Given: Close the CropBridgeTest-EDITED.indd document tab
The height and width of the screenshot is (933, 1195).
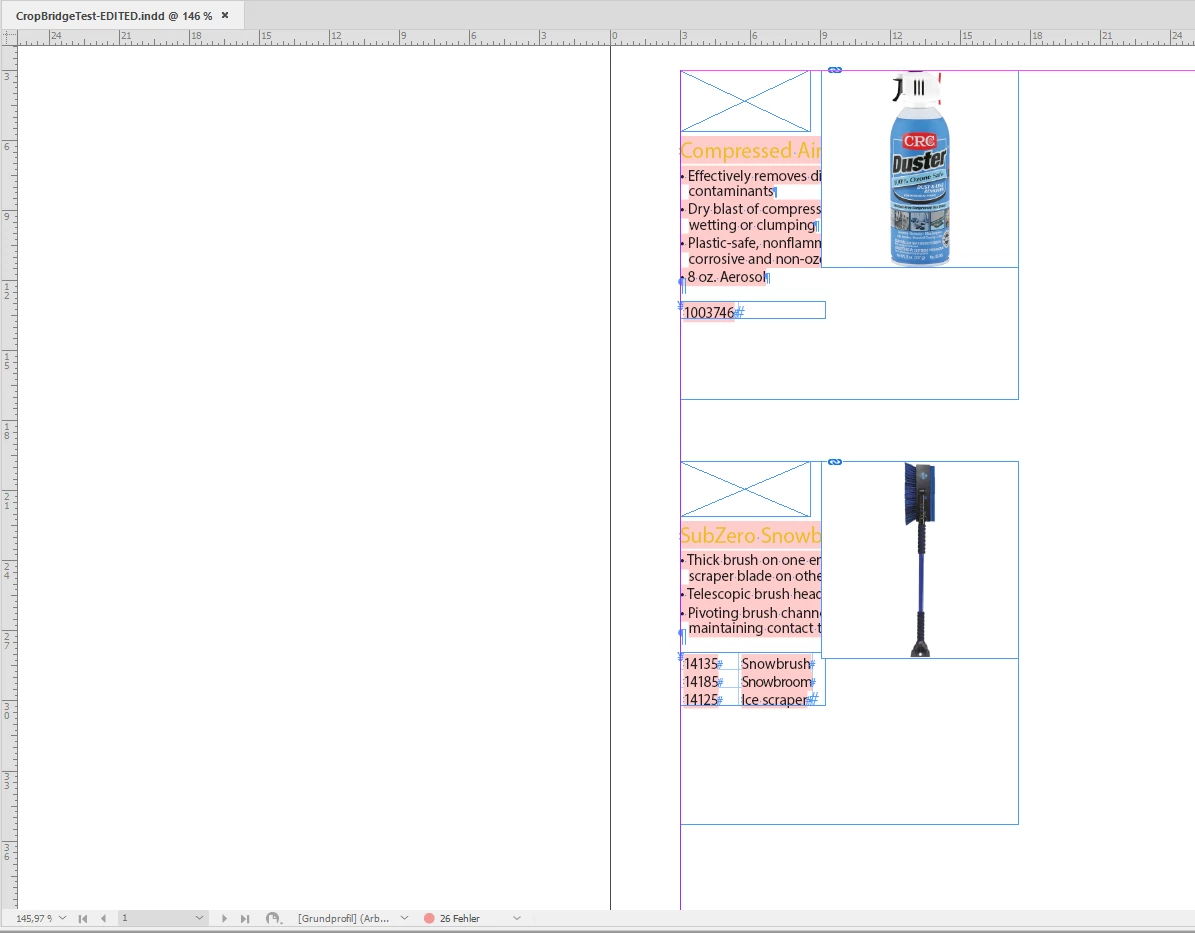Looking at the screenshot, I should [225, 15].
